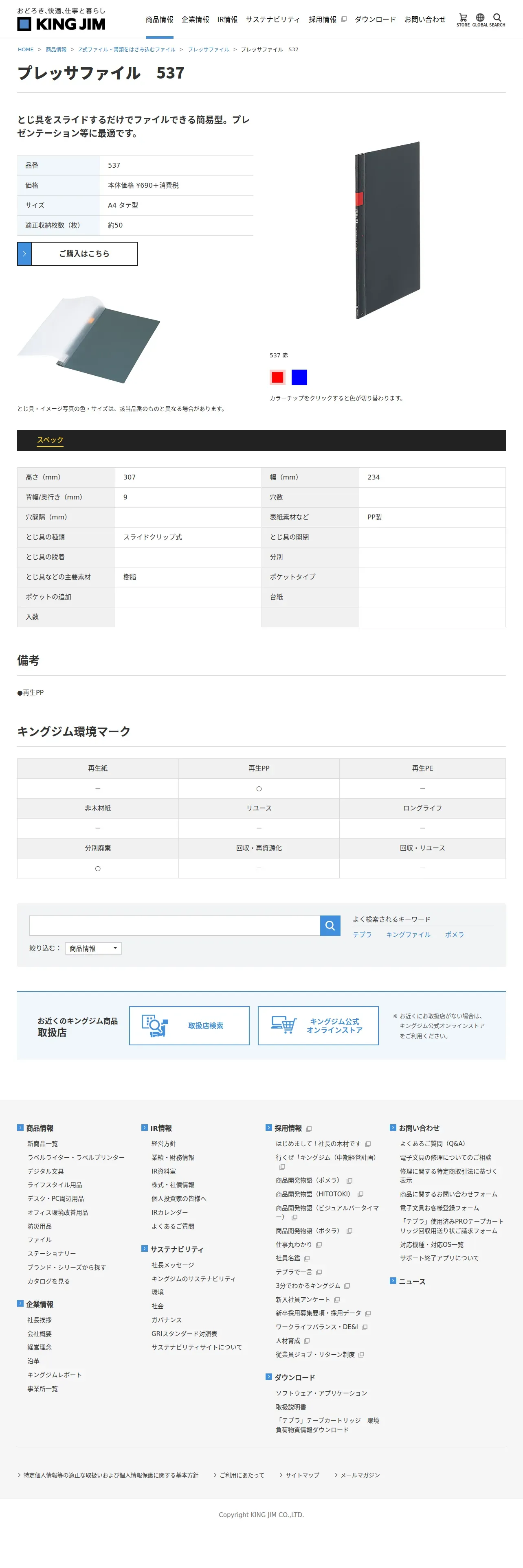Click プレッサファイル breadcrumb link

pyautogui.click(x=208, y=49)
